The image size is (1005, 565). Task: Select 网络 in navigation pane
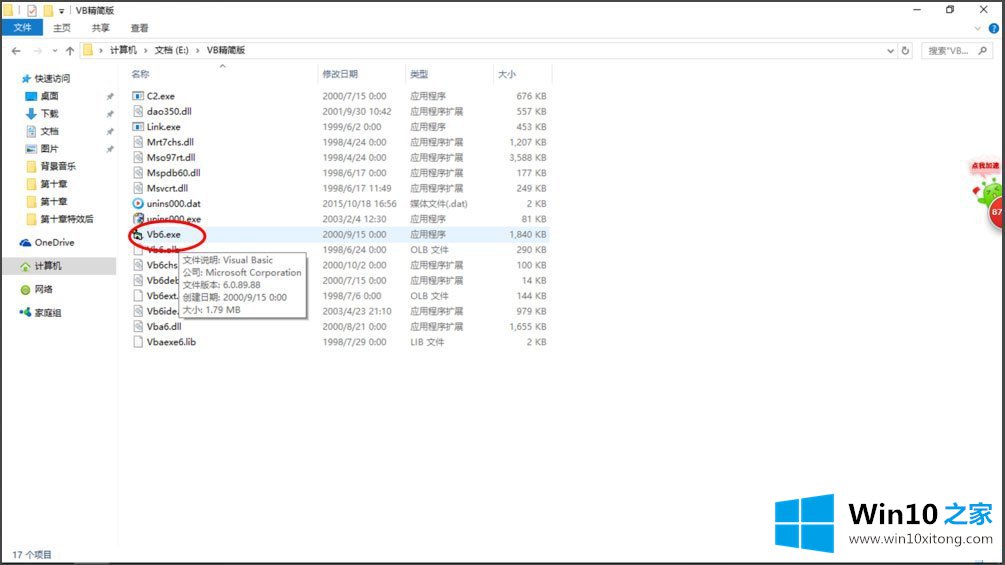tap(43, 290)
